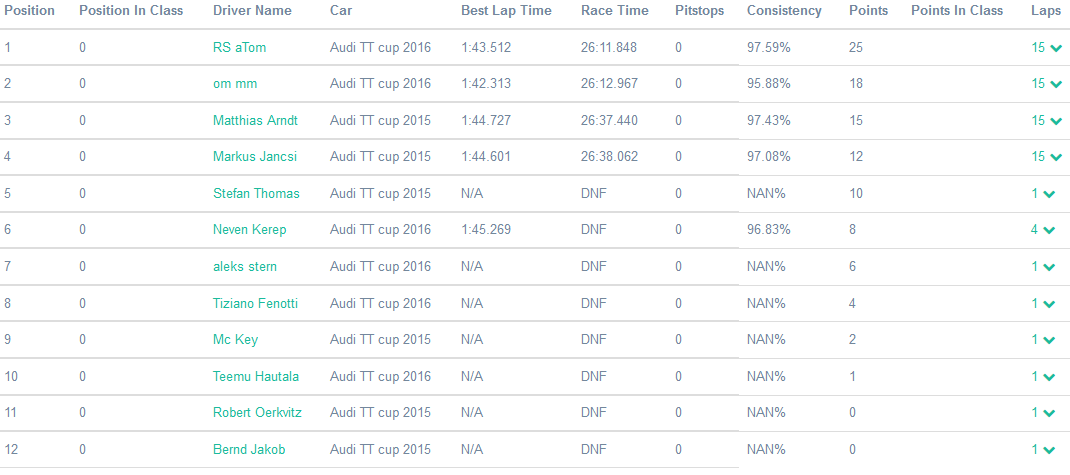The width and height of the screenshot is (1070, 475).
Task: Open Matthias Arndt driver link
Action: pyautogui.click(x=255, y=120)
